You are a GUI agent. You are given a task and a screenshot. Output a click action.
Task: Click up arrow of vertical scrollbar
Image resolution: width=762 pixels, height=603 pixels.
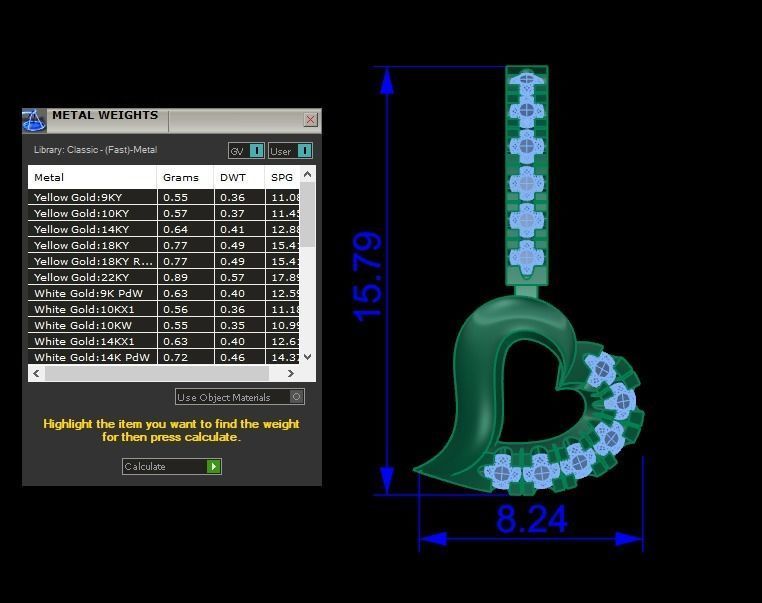coord(307,174)
